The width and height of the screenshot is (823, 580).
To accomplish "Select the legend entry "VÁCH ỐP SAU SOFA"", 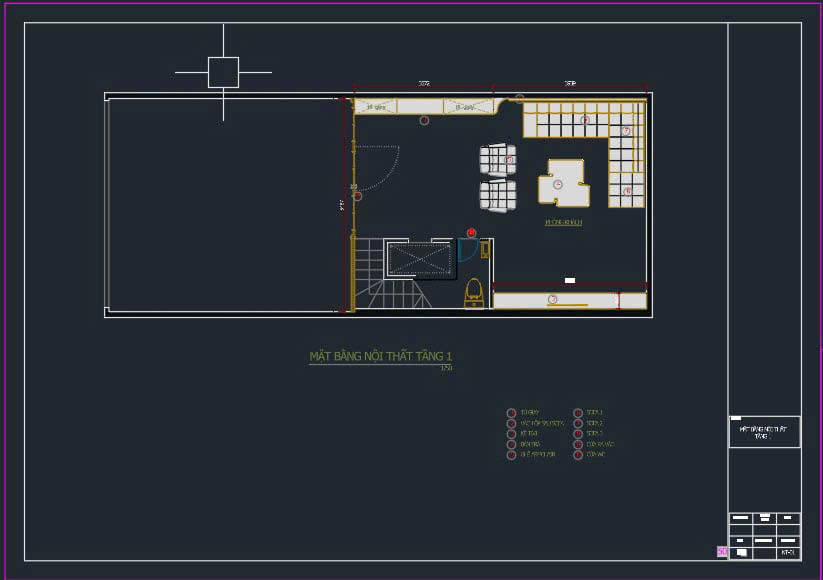I will [542, 423].
